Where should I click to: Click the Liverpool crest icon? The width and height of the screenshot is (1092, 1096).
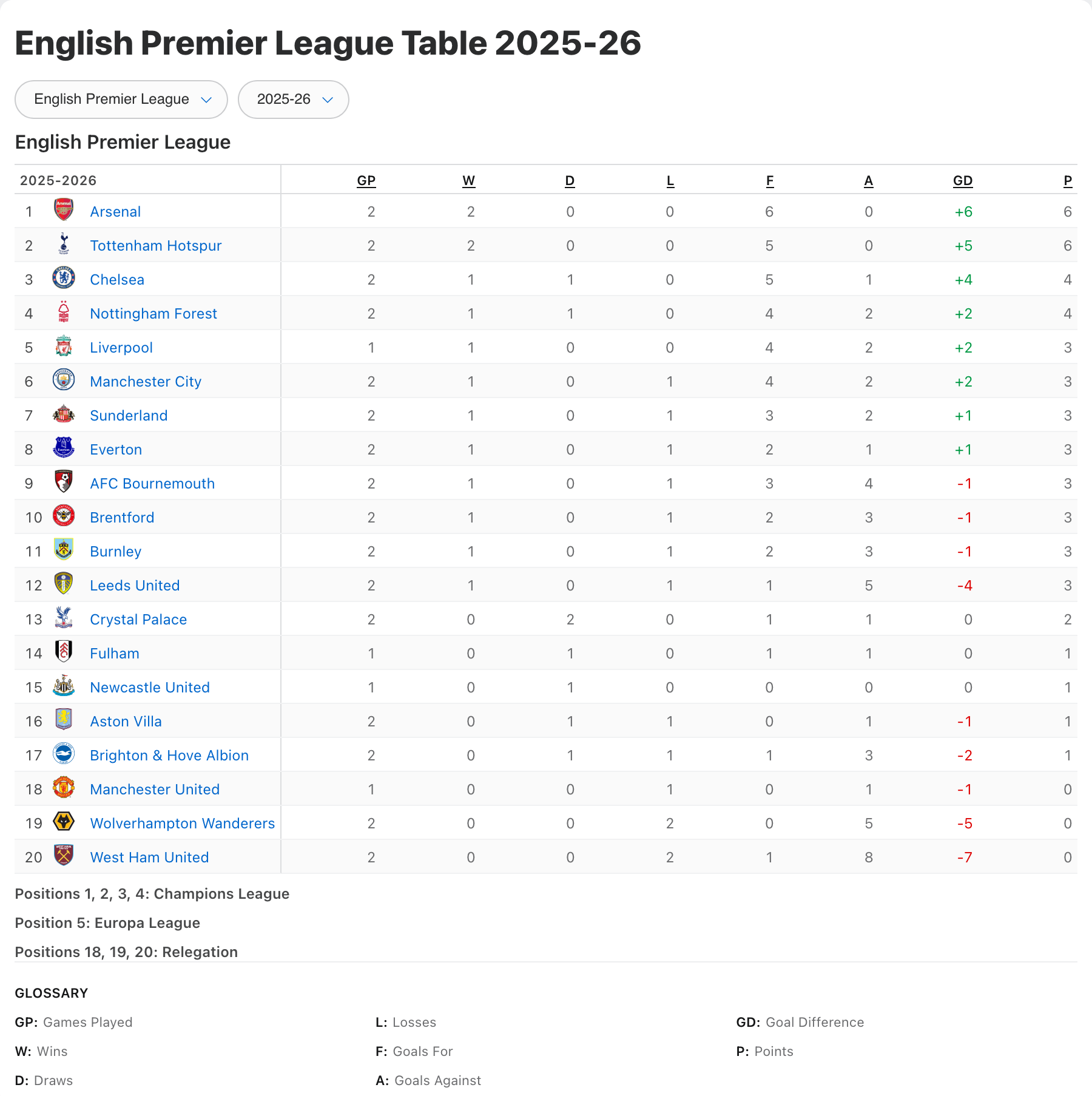pyautogui.click(x=64, y=347)
